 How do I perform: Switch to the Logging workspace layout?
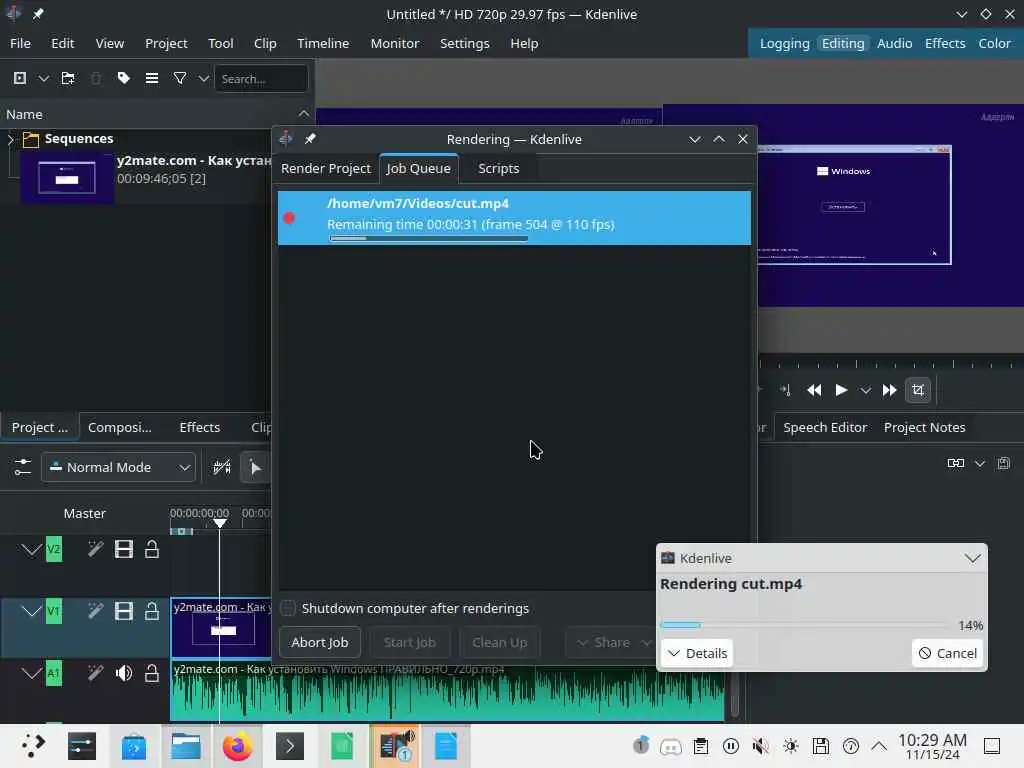[x=784, y=43]
